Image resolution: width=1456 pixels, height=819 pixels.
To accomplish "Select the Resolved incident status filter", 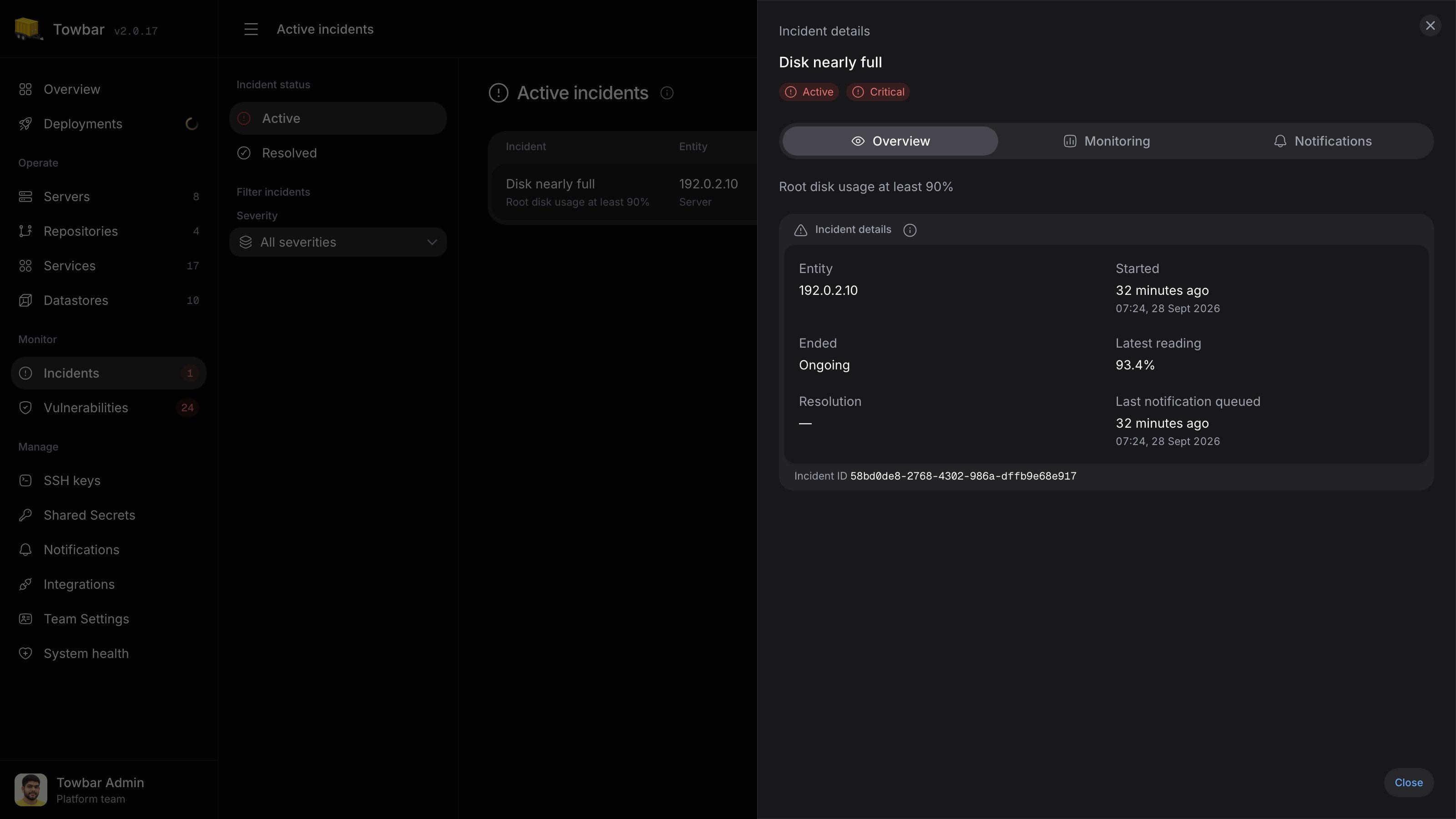I will (338, 152).
